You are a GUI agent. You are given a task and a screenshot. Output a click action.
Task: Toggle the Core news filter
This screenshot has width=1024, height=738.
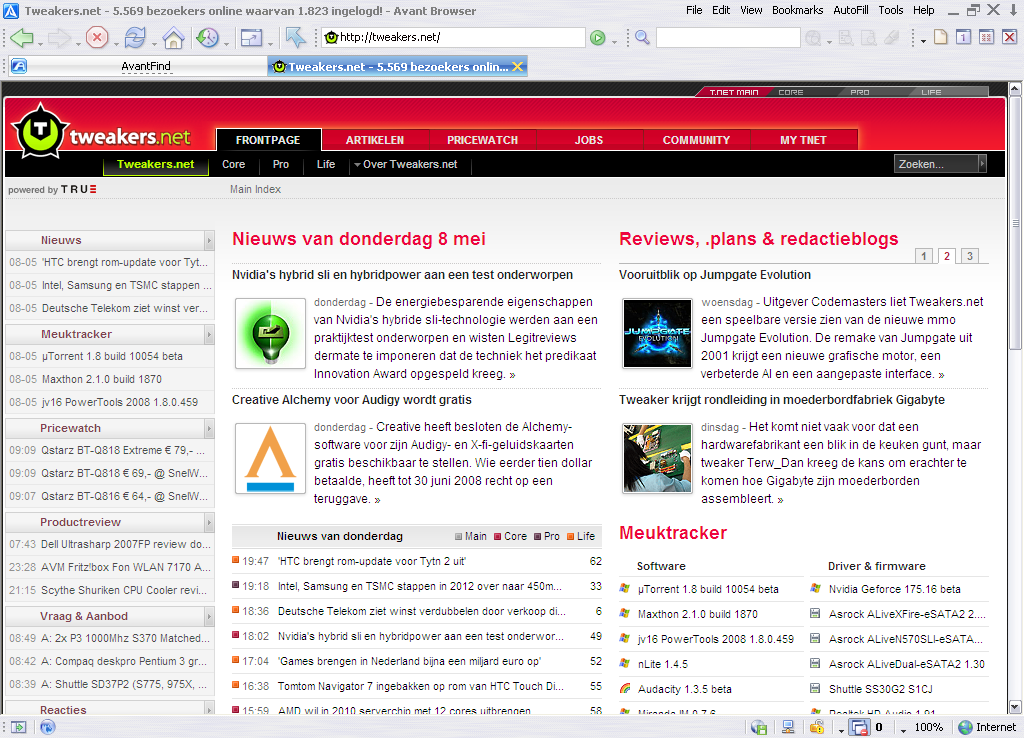click(x=510, y=536)
